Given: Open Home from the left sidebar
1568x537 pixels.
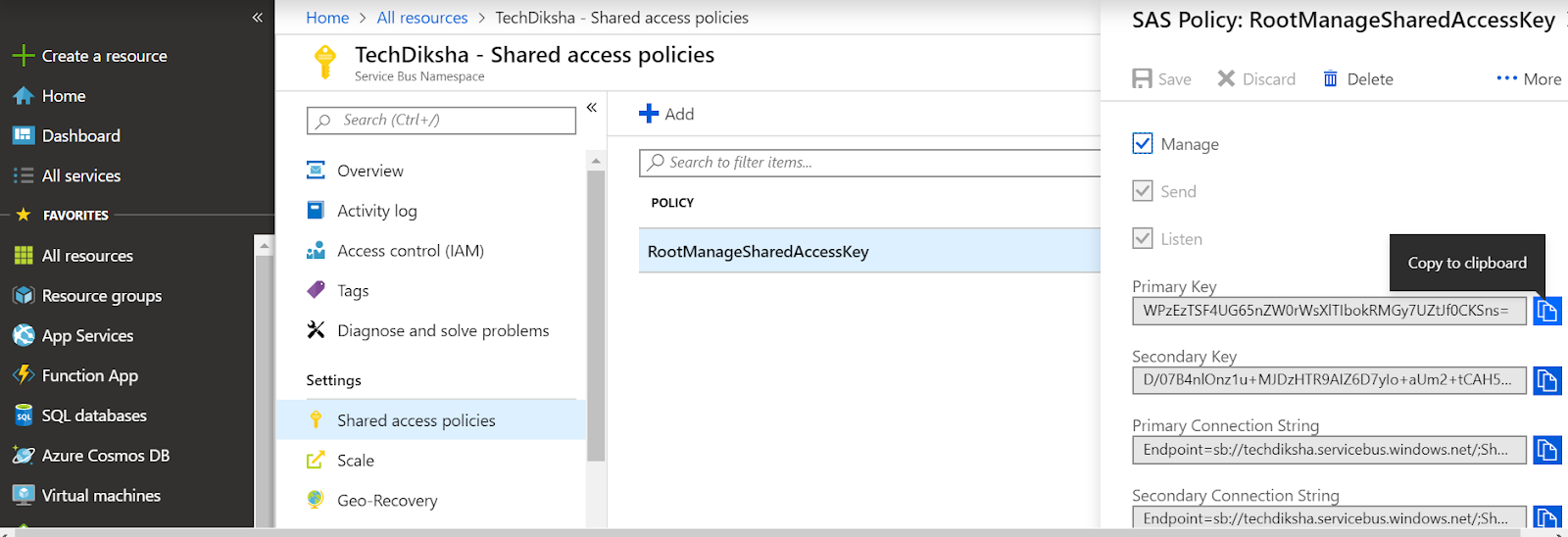Looking at the screenshot, I should tap(64, 96).
